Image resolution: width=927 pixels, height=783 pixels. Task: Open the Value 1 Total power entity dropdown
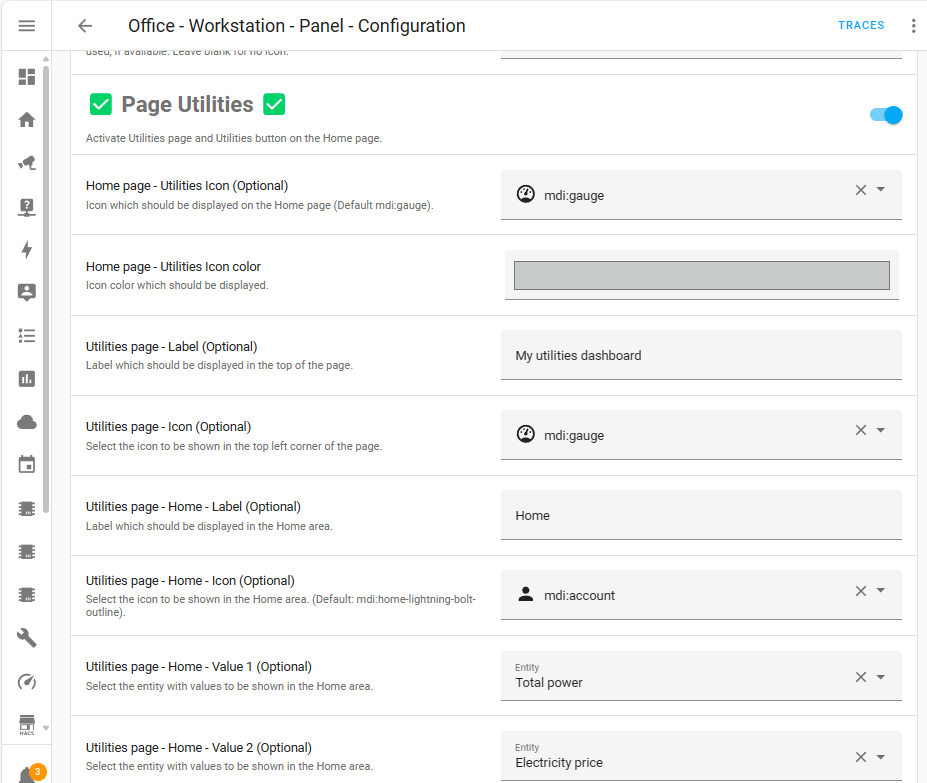[x=881, y=677]
